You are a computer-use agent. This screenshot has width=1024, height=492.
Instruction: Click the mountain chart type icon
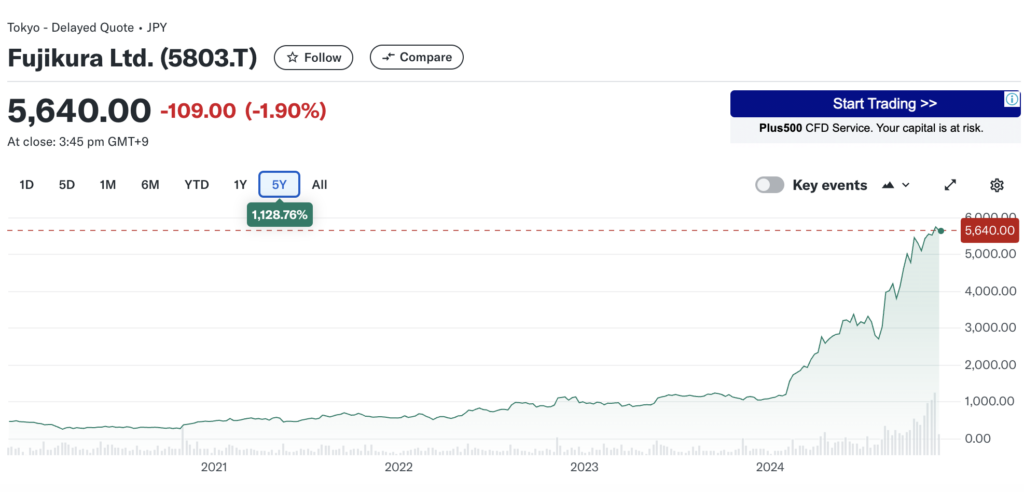[888, 185]
